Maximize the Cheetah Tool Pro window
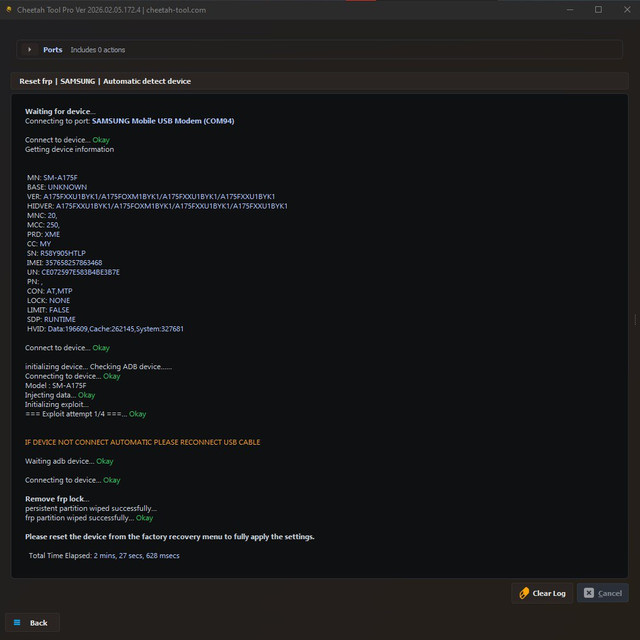 pyautogui.click(x=598, y=10)
